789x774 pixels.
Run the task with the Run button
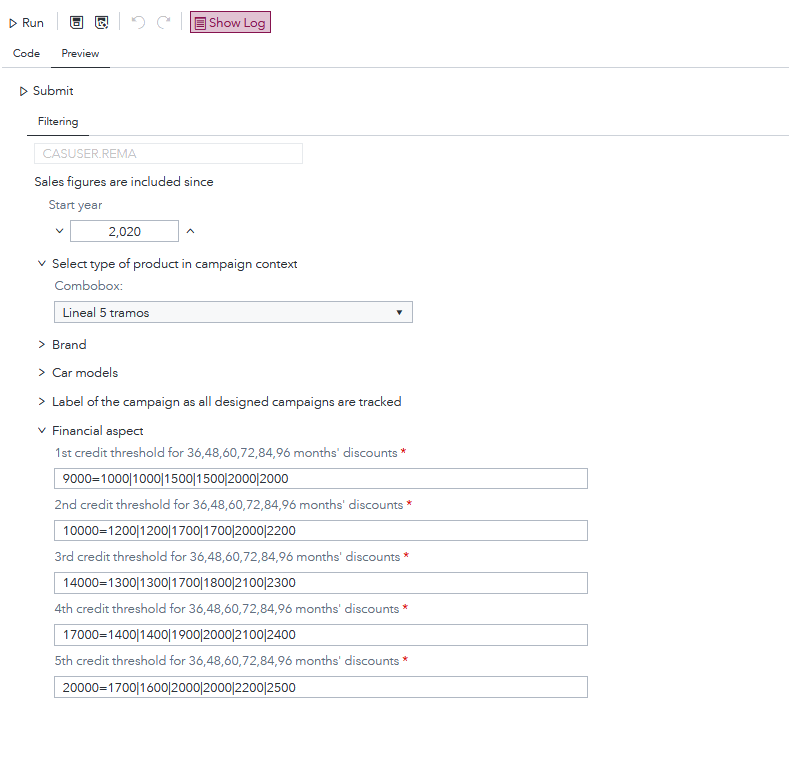[x=26, y=22]
